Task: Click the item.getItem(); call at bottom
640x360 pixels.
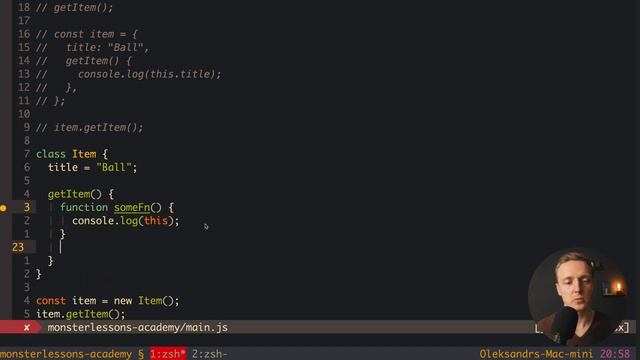Action: click(81, 314)
